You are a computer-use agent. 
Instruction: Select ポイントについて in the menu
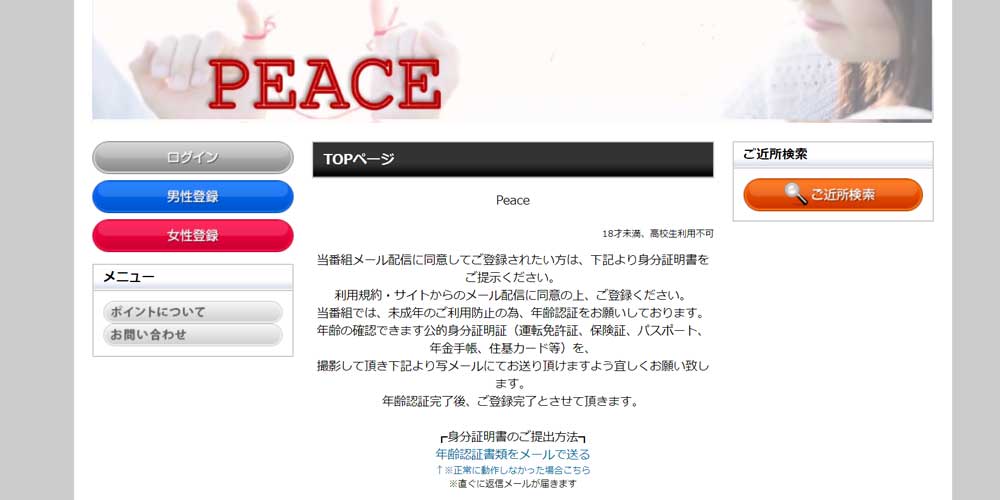(193, 312)
